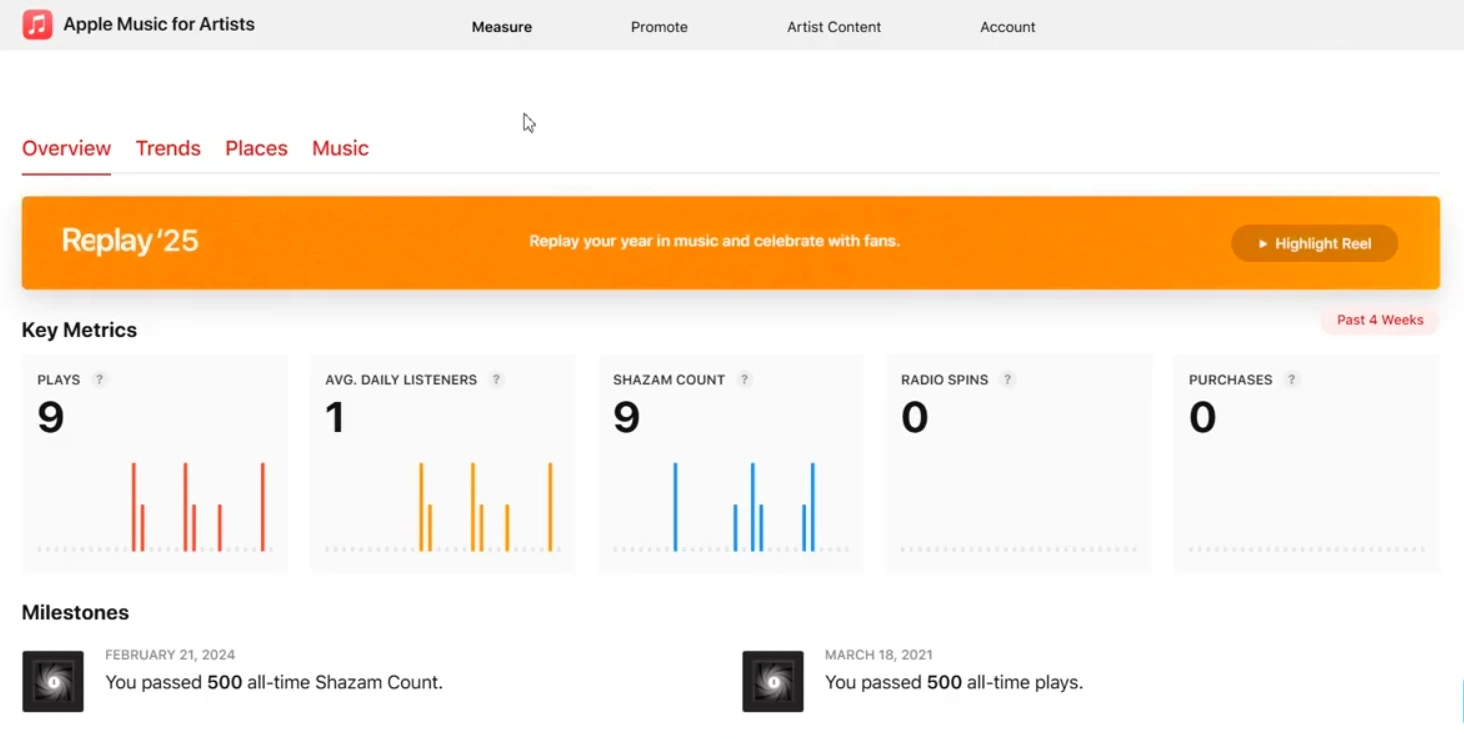Select the Overview tab
1464x739 pixels.
coord(66,148)
